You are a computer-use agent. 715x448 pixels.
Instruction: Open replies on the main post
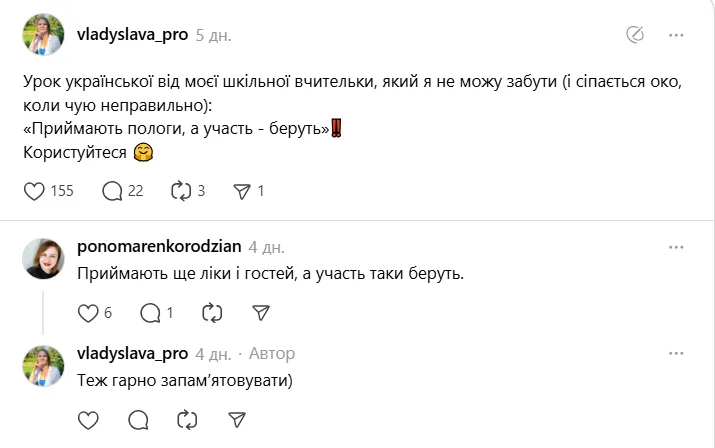coord(113,191)
